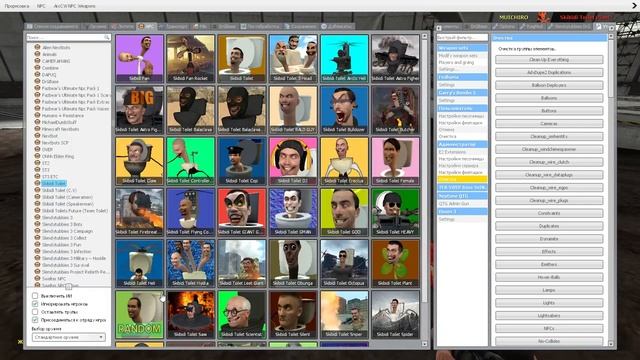Click the Cameras cleanup button
The image size is (640, 360).
549,124
